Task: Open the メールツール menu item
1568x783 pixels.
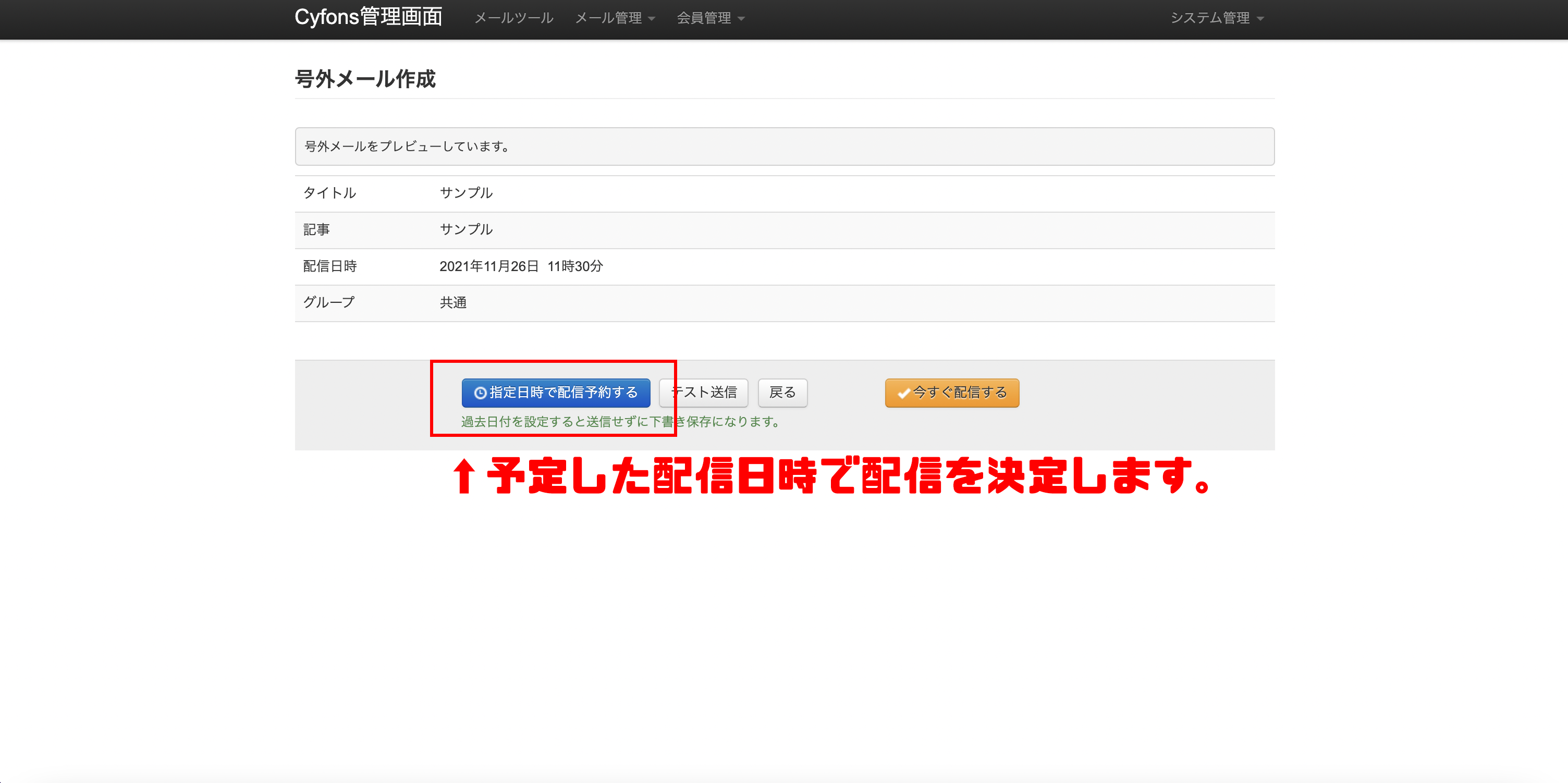Action: tap(514, 18)
